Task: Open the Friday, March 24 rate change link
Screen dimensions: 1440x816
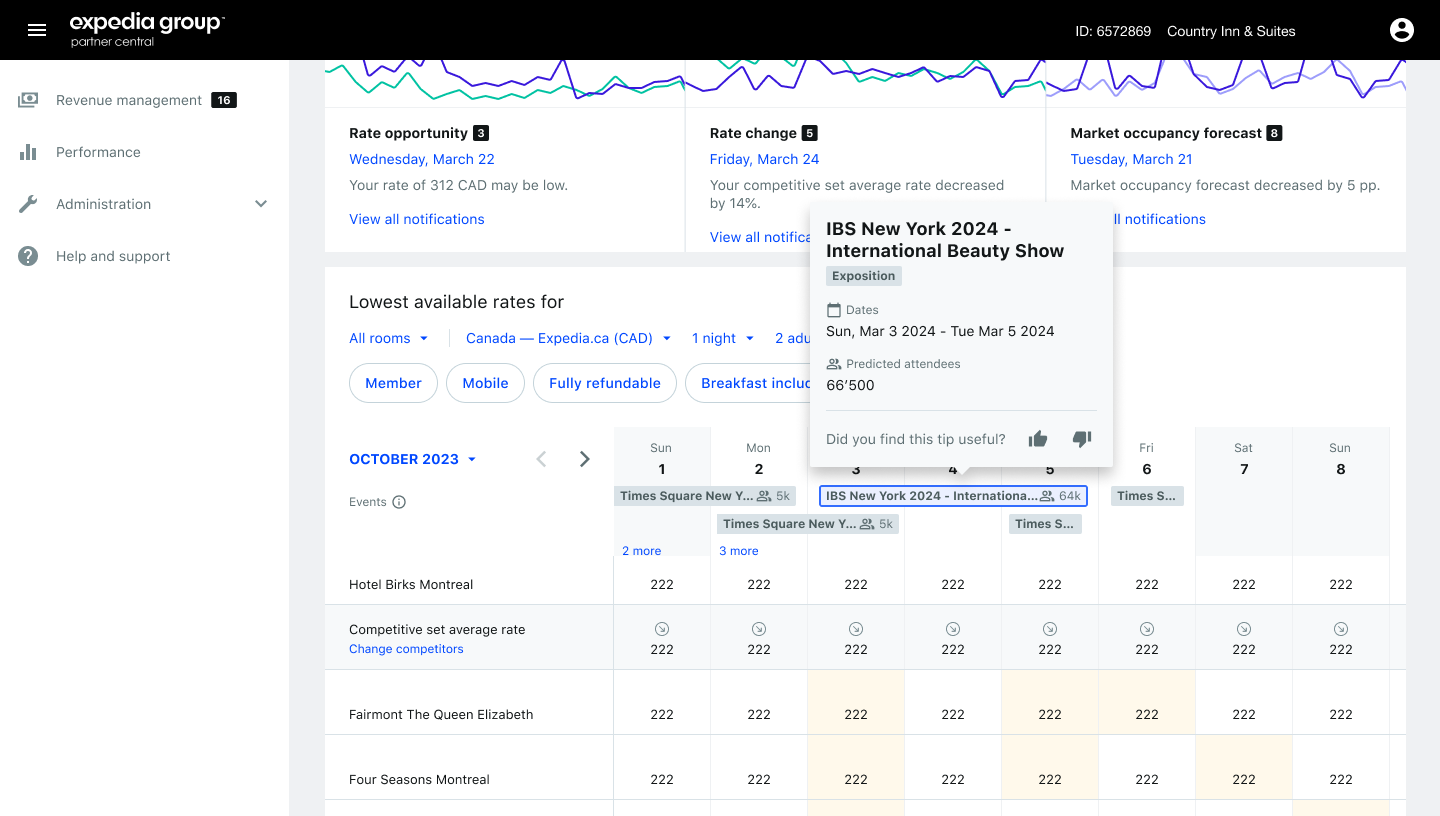Action: [x=764, y=159]
